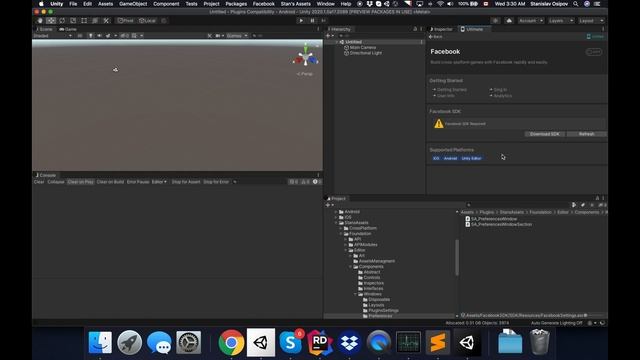Select SA_PreferencesWindow asset
The height and width of the screenshot is (360, 640).
pos(491,219)
